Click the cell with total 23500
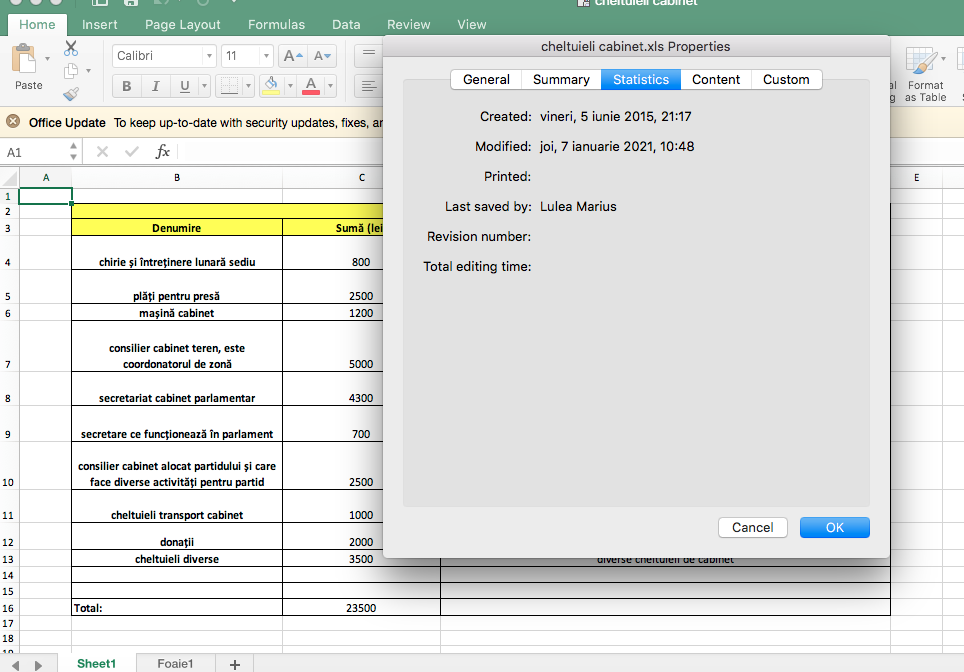Viewport: 964px width, 672px height. [361, 607]
